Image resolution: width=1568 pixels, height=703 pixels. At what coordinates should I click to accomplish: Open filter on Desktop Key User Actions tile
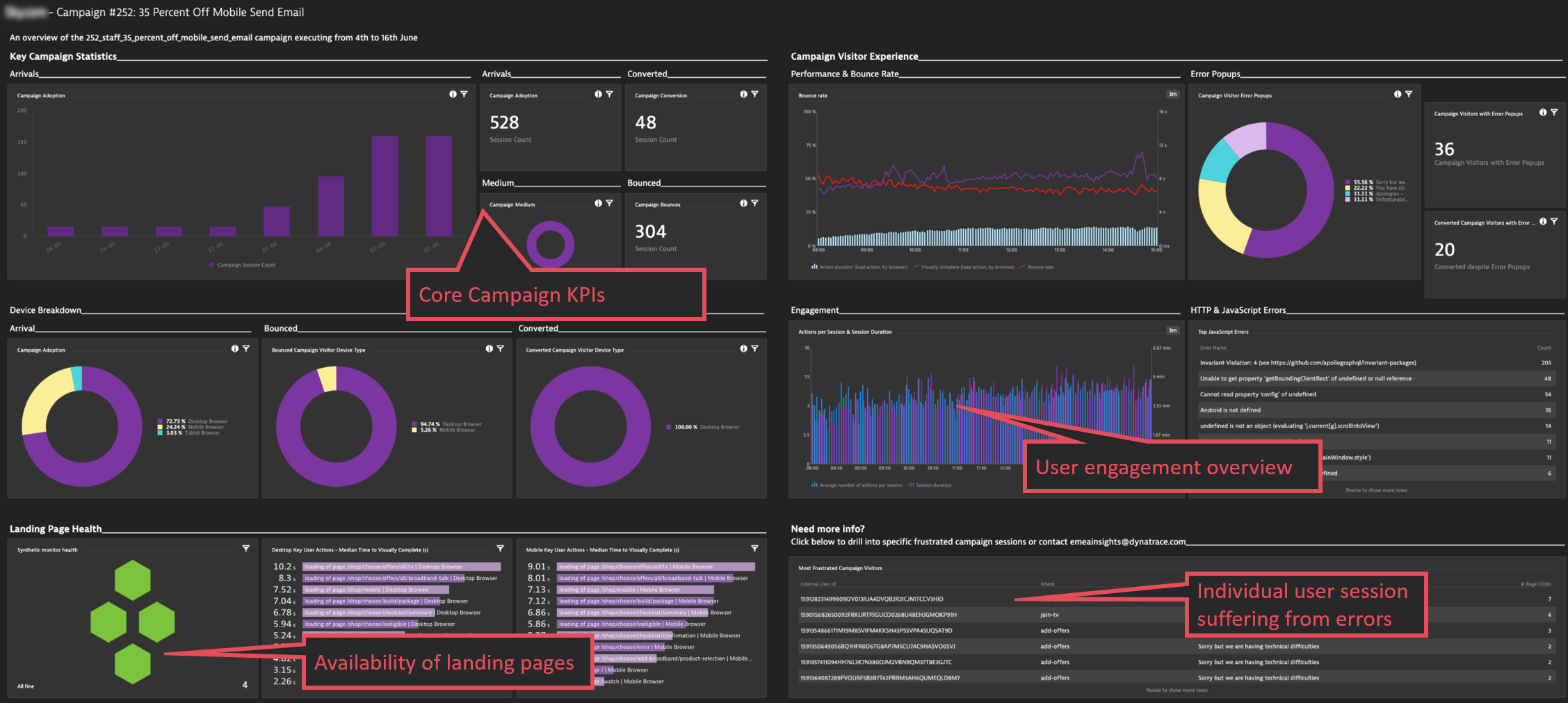pos(500,549)
